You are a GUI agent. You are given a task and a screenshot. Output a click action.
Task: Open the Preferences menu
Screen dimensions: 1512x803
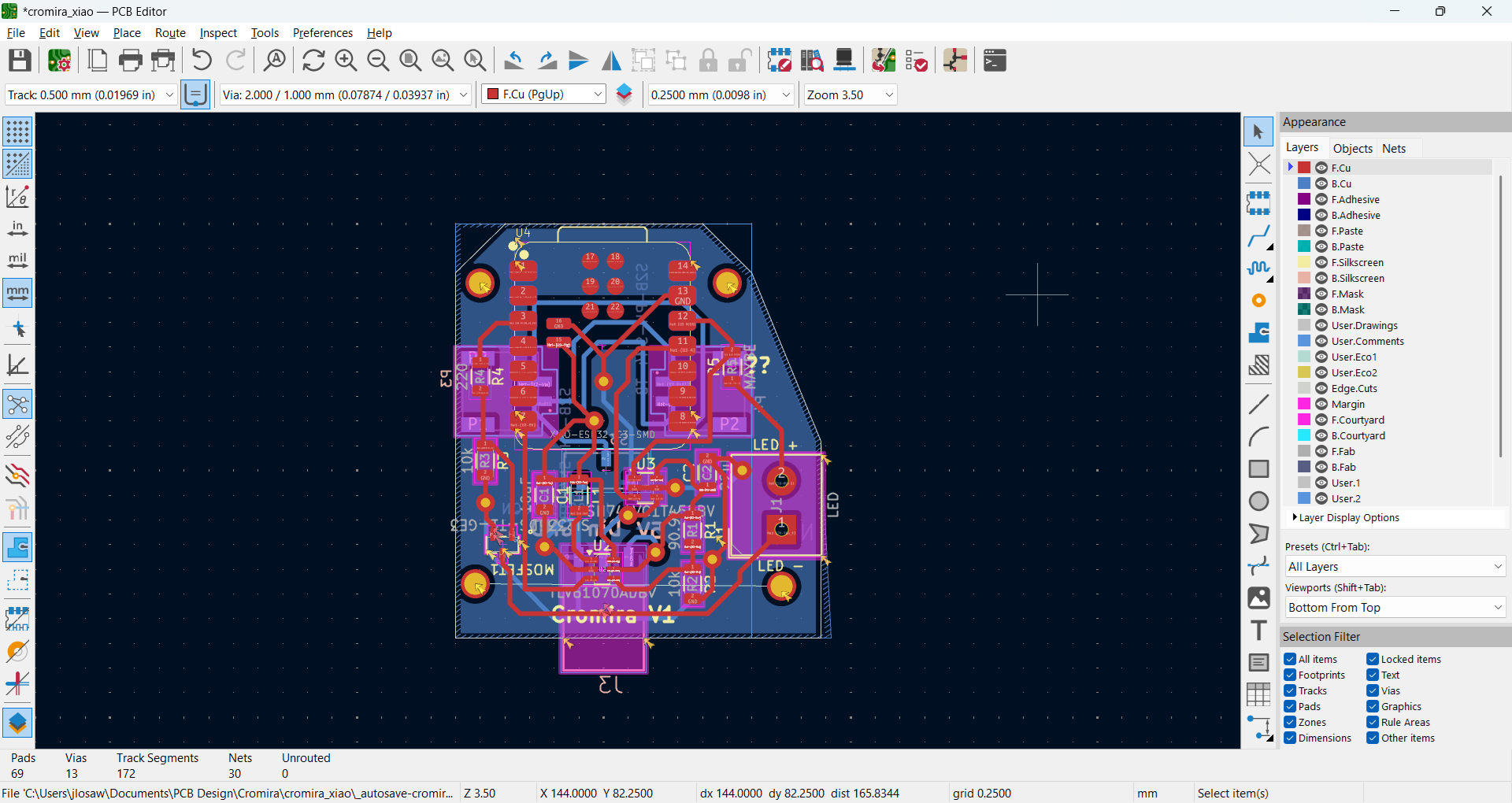[x=323, y=33]
